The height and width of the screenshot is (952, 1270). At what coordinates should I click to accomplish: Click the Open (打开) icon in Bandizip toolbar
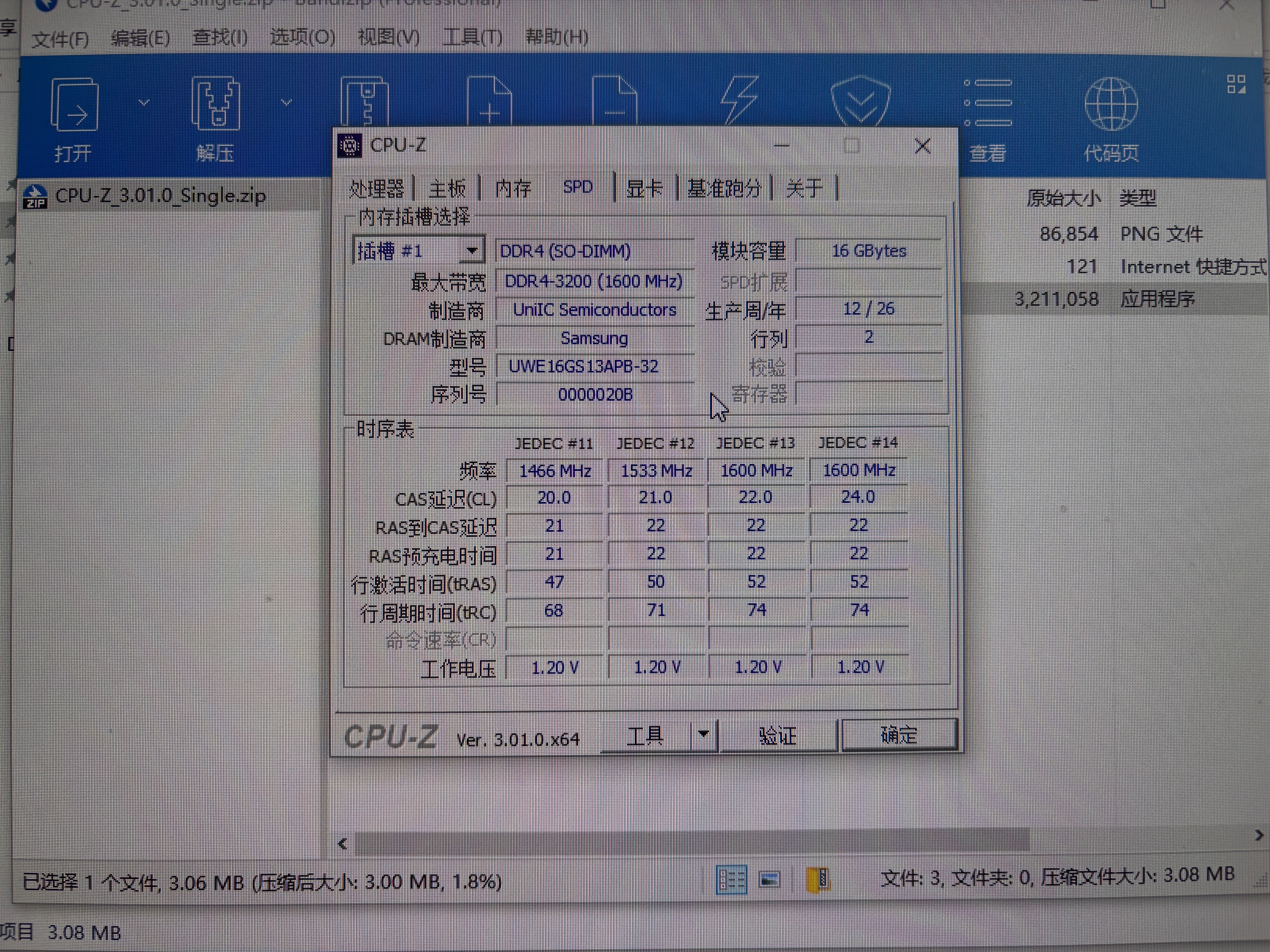74,105
